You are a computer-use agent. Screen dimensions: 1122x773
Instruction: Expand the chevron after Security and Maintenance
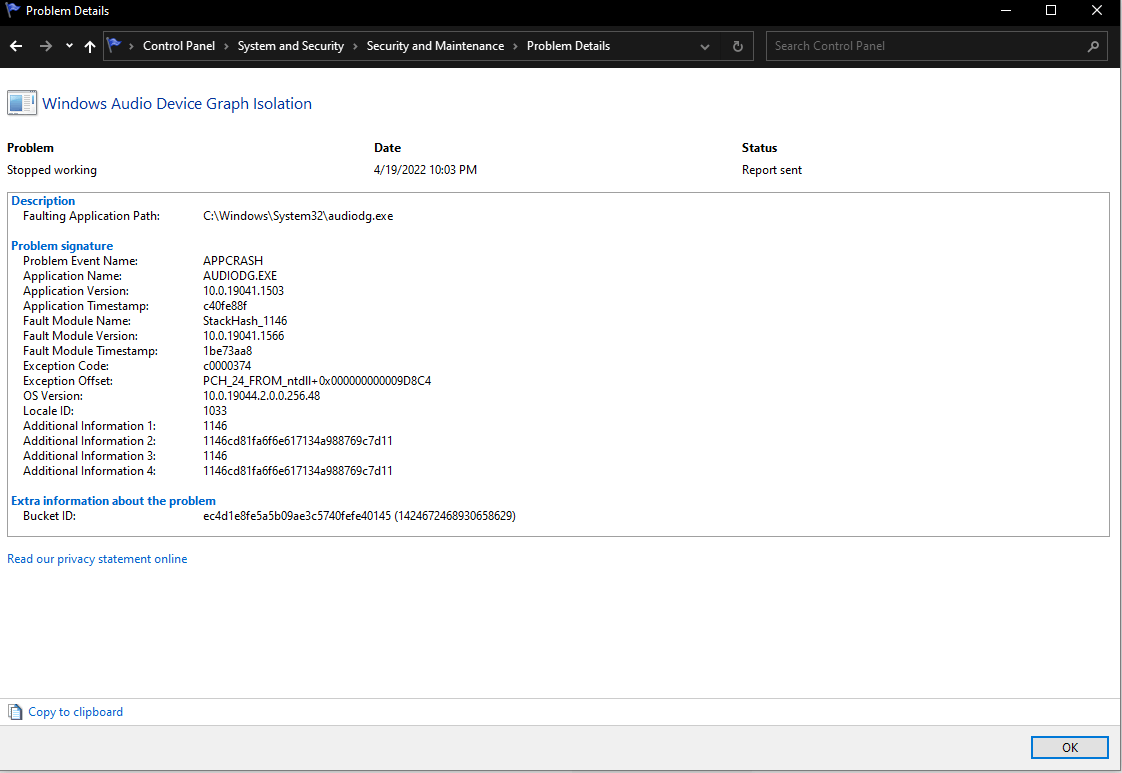point(515,47)
